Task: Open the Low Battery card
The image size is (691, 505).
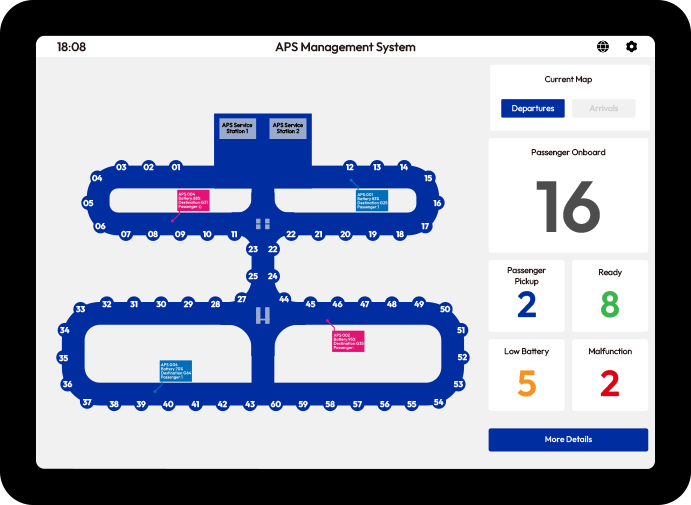Action: [x=526, y=375]
